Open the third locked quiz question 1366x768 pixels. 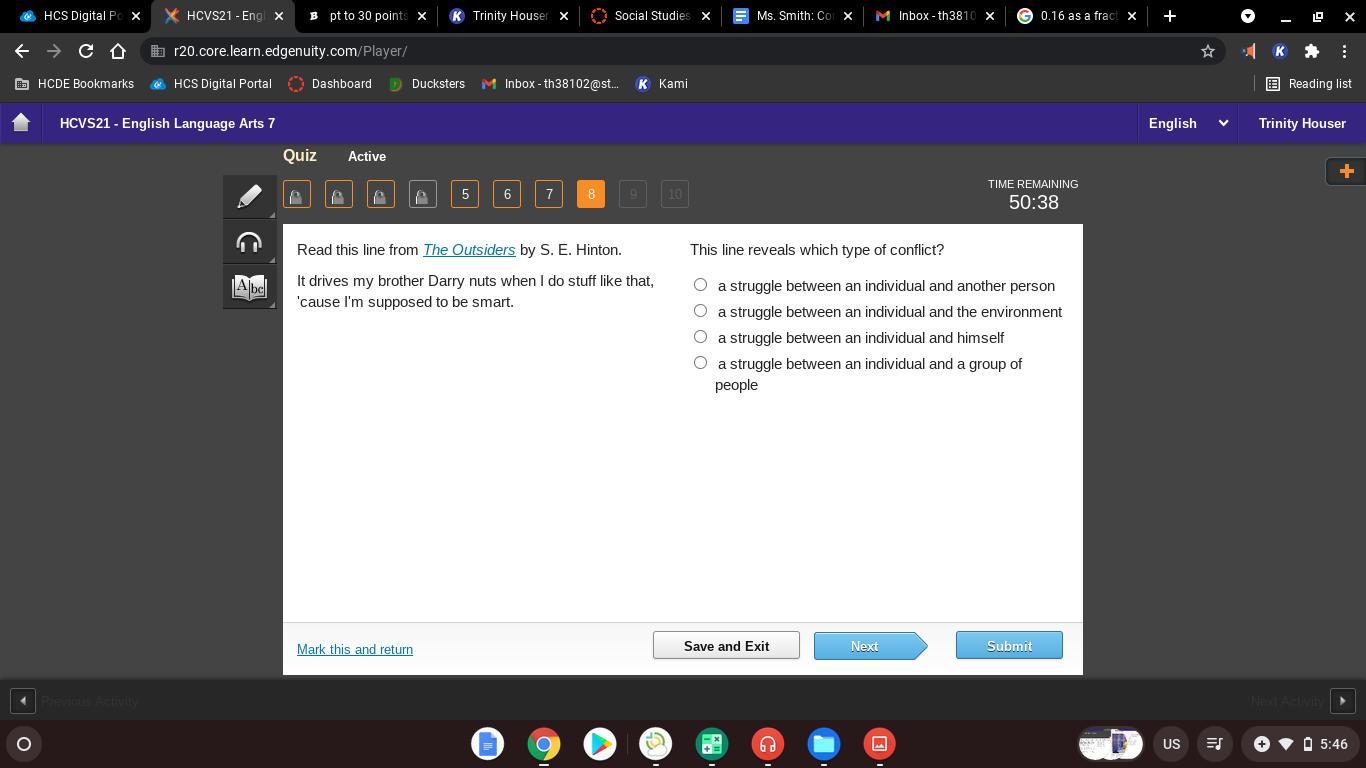(x=381, y=194)
